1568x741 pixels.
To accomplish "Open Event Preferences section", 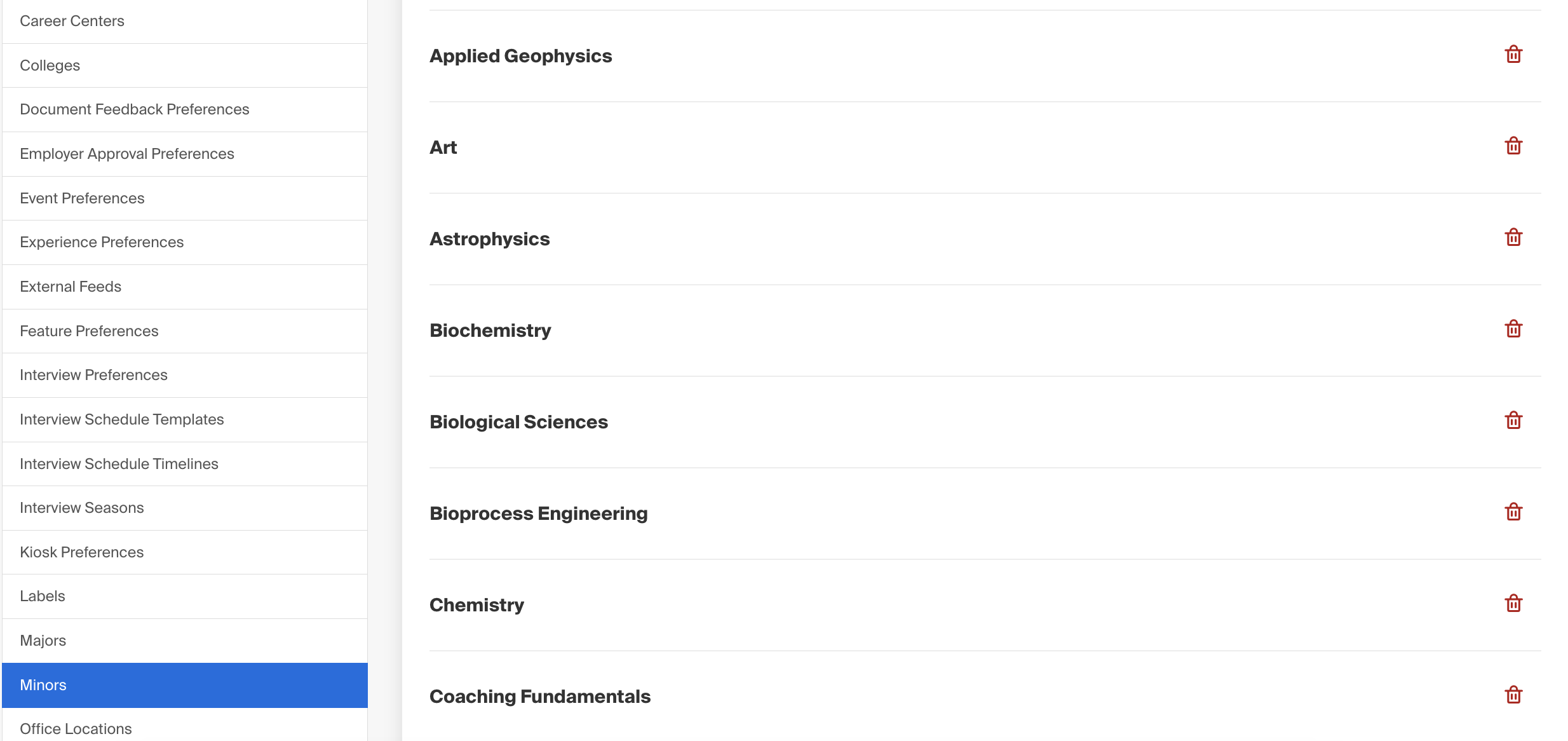I will 185,198.
